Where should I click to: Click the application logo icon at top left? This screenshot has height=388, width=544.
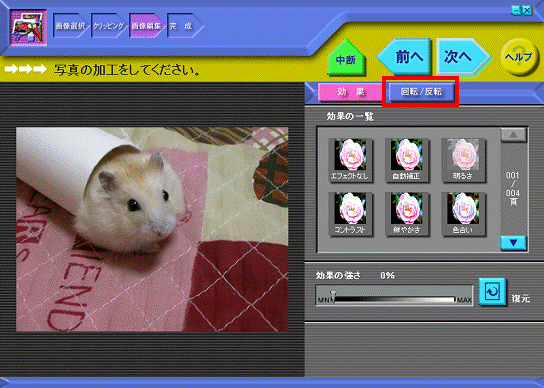(x=28, y=28)
